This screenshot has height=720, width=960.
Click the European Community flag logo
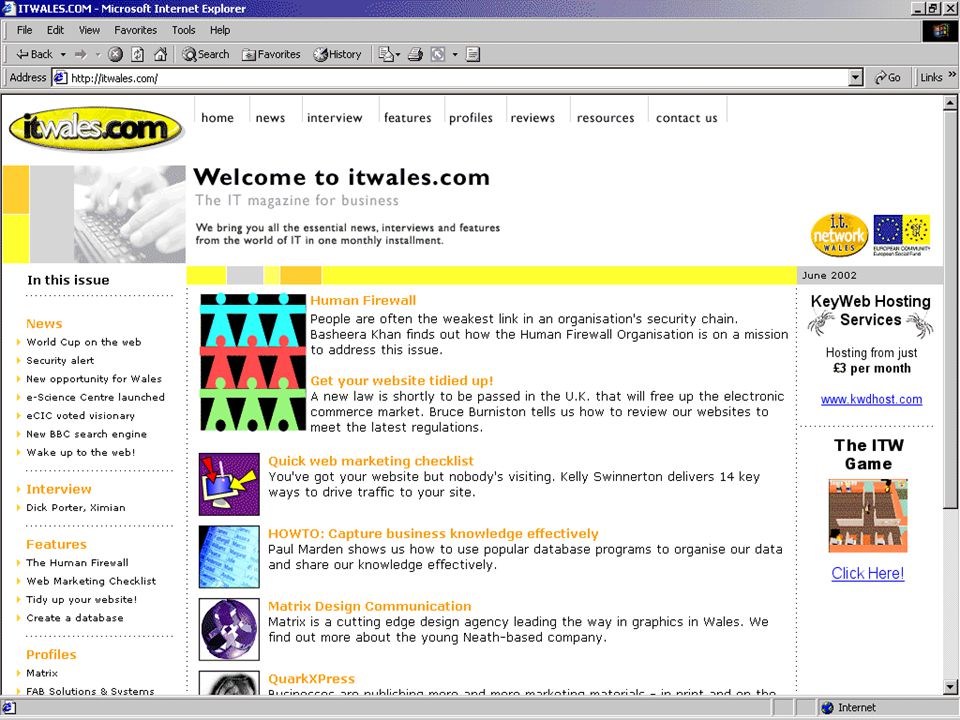902,235
